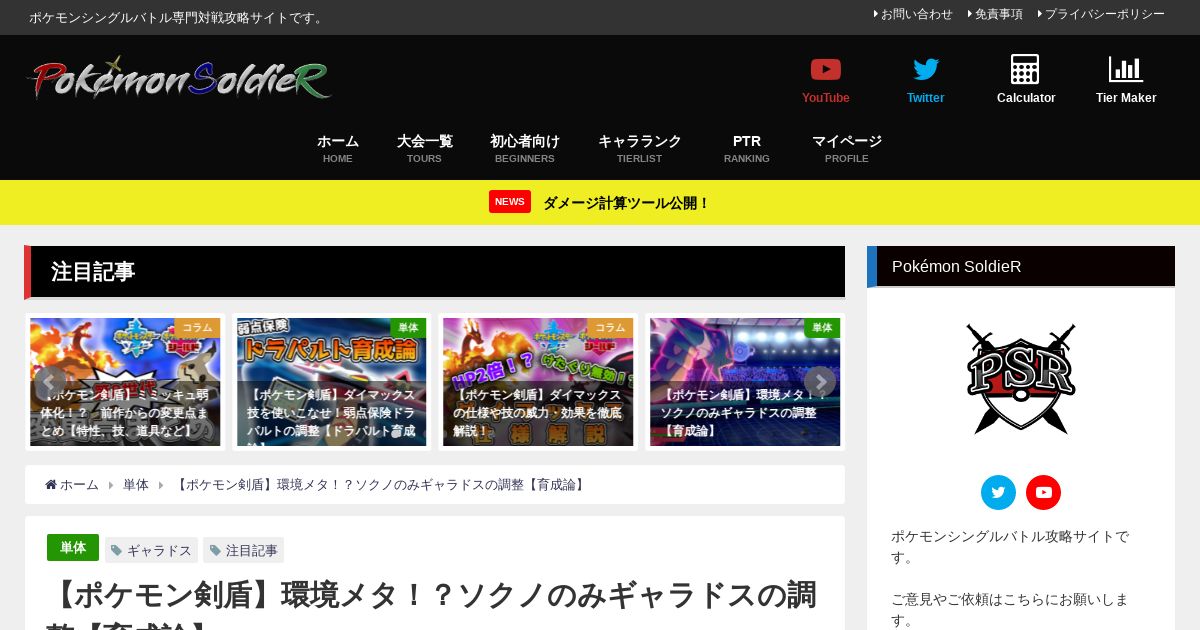Image resolution: width=1200 pixels, height=630 pixels.
Task: Click the red NEWS badge
Action: tap(510, 202)
